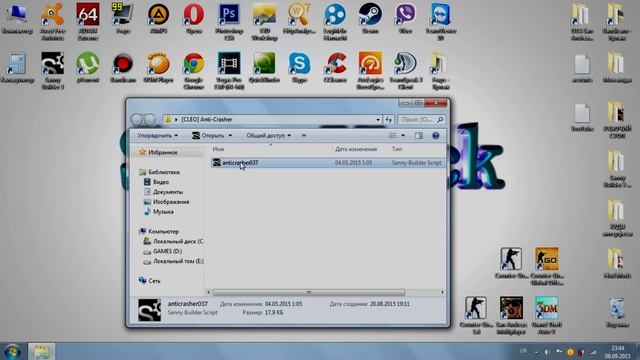Click the Explorer button on the taskbar

41,351
